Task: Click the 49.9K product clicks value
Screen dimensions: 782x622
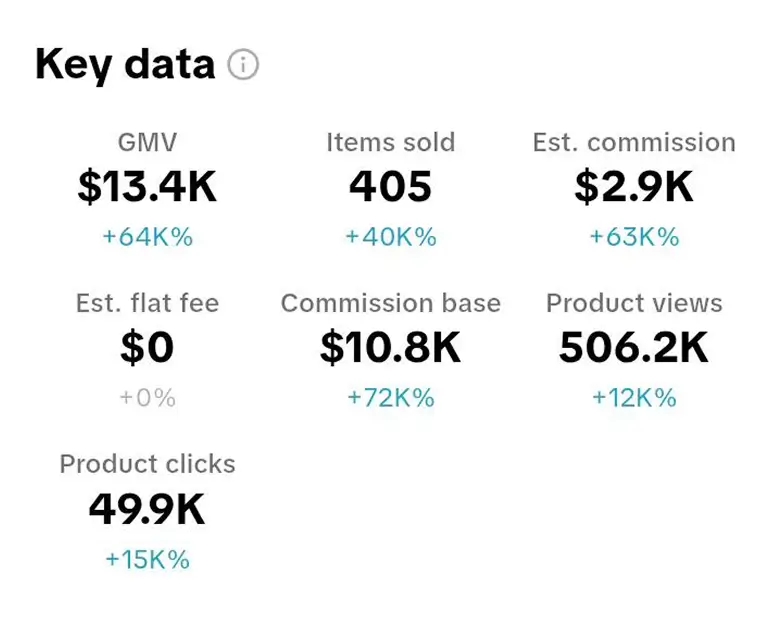Action: click(147, 510)
